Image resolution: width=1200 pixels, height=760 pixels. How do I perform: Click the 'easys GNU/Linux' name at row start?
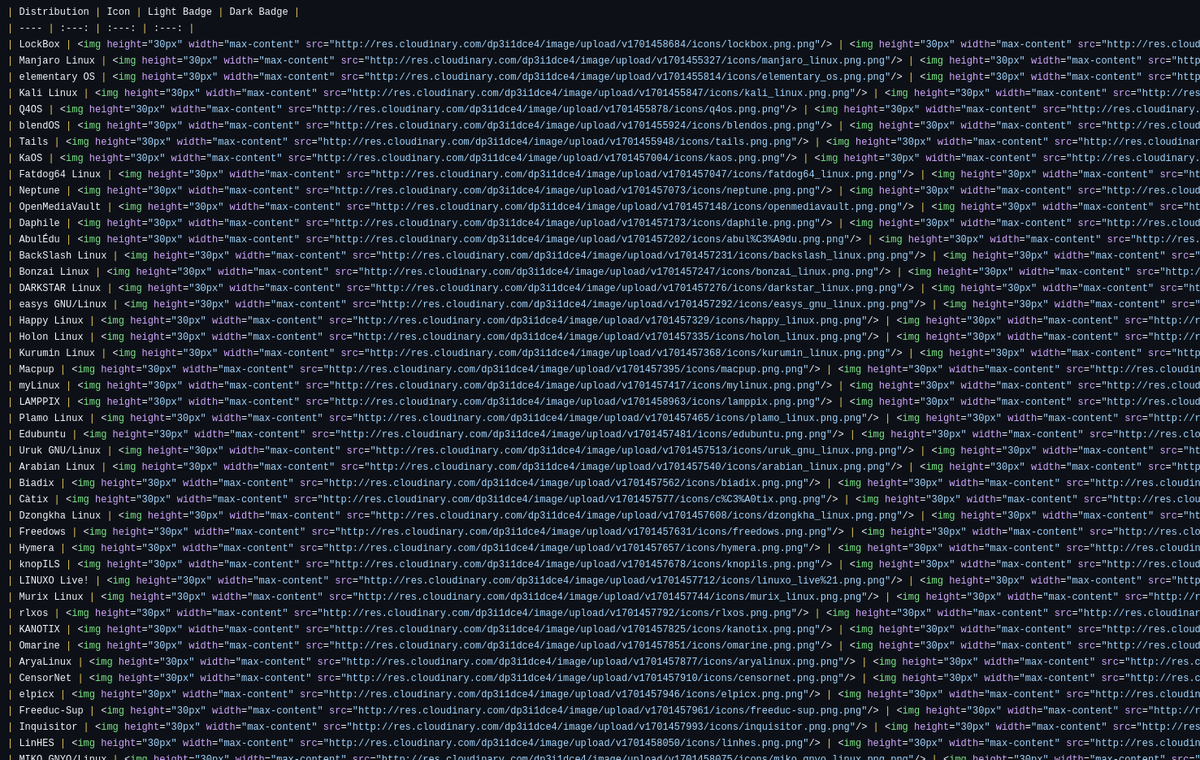tap(63, 304)
